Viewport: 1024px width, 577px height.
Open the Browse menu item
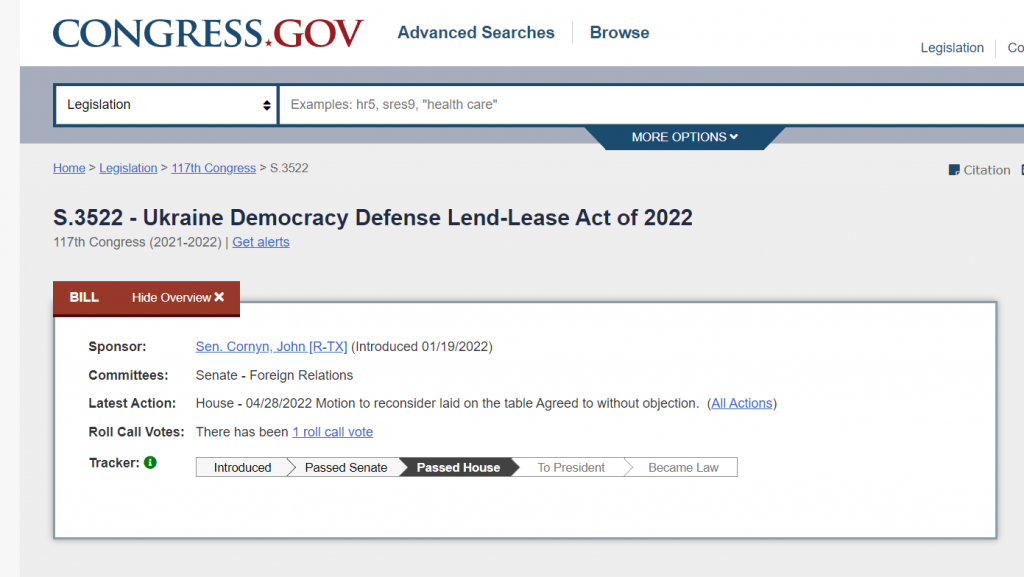coord(619,33)
